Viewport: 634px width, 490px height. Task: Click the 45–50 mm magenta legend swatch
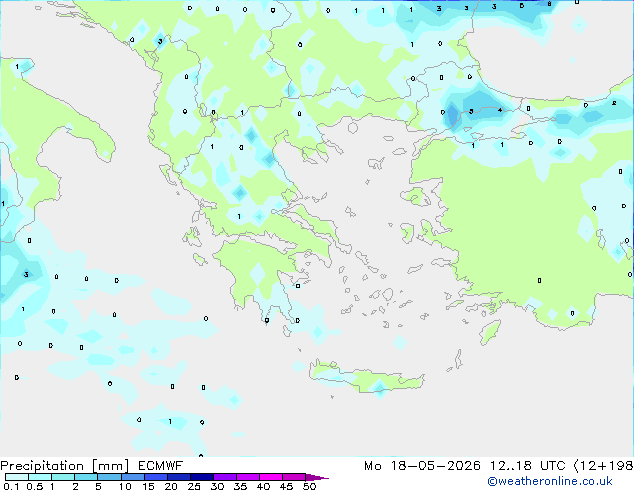(294, 477)
